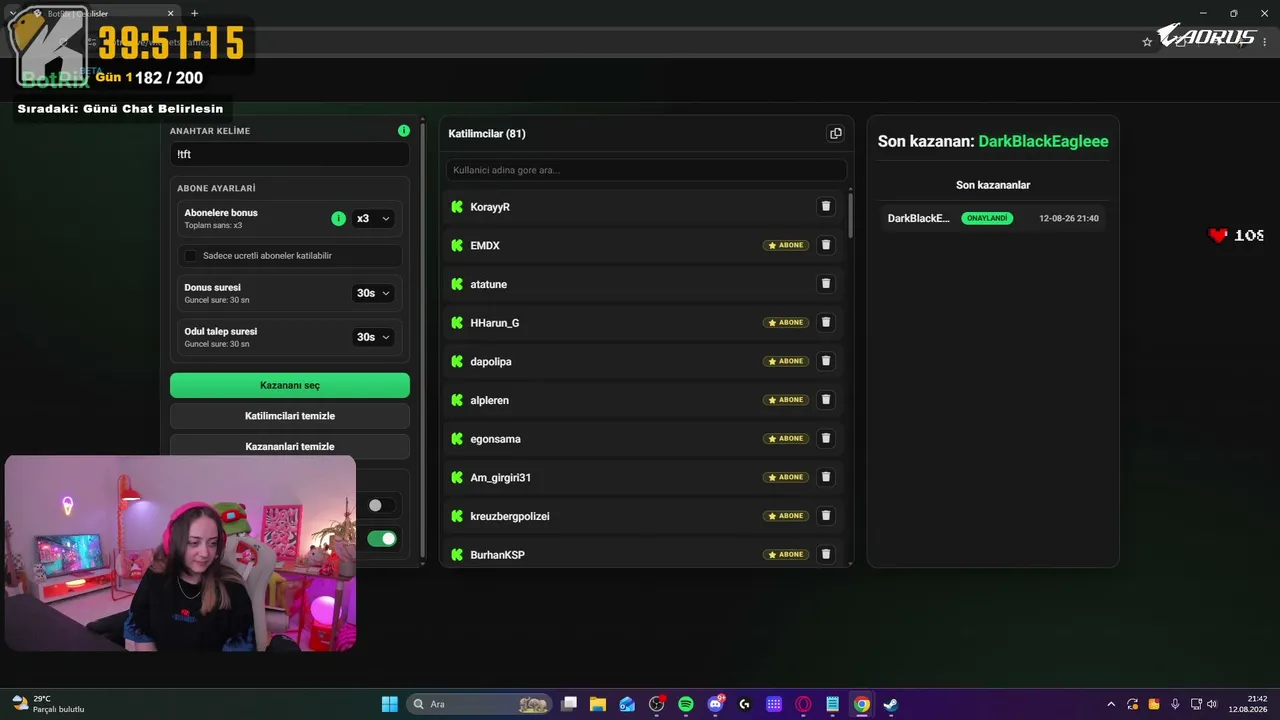Click 'Kazananlari temizle' button

(x=290, y=446)
